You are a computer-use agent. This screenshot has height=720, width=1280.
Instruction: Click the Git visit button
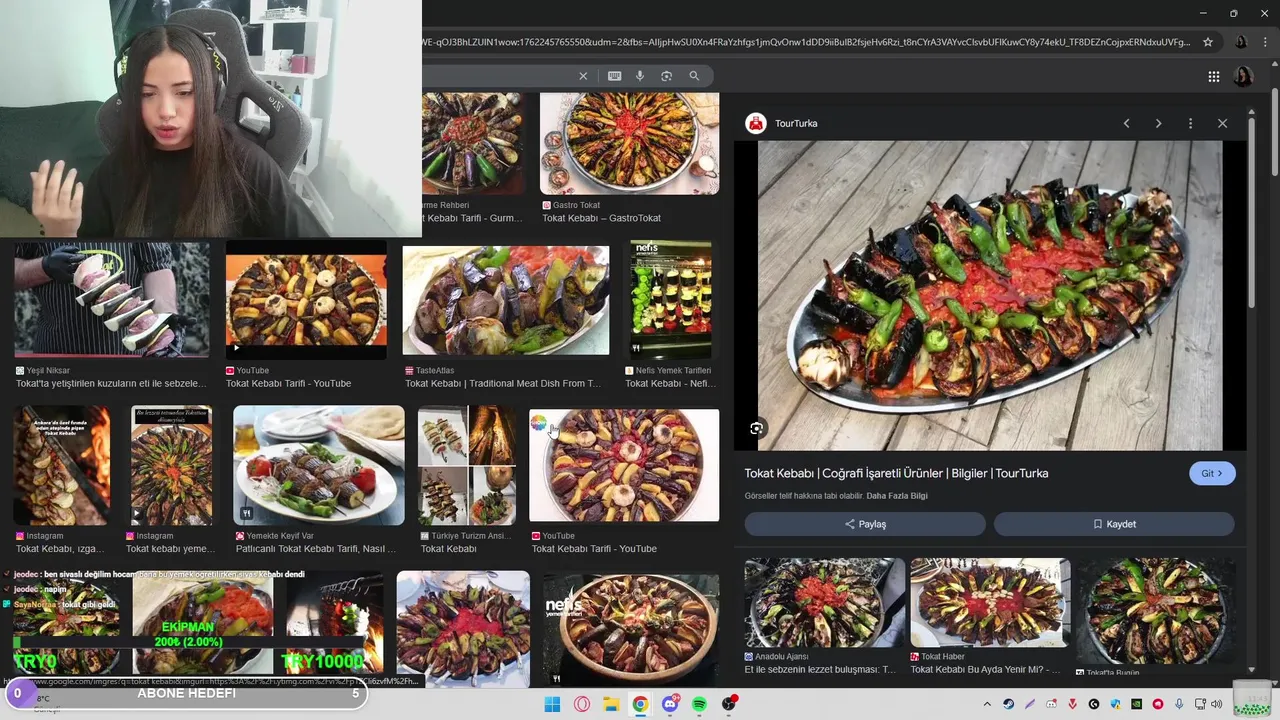tap(1212, 474)
